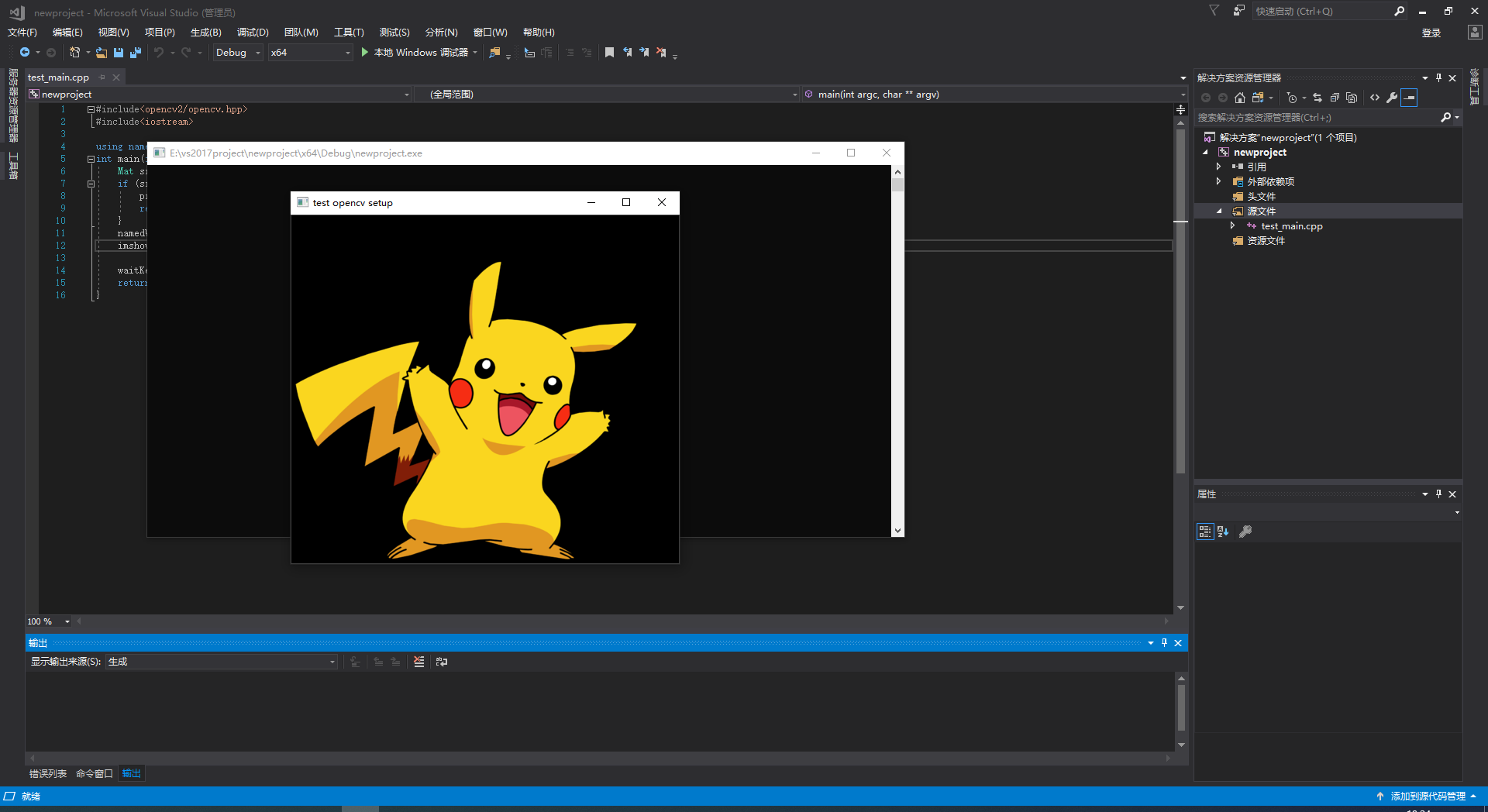Clear all output with the clear icon
1488x812 pixels.
point(419,662)
